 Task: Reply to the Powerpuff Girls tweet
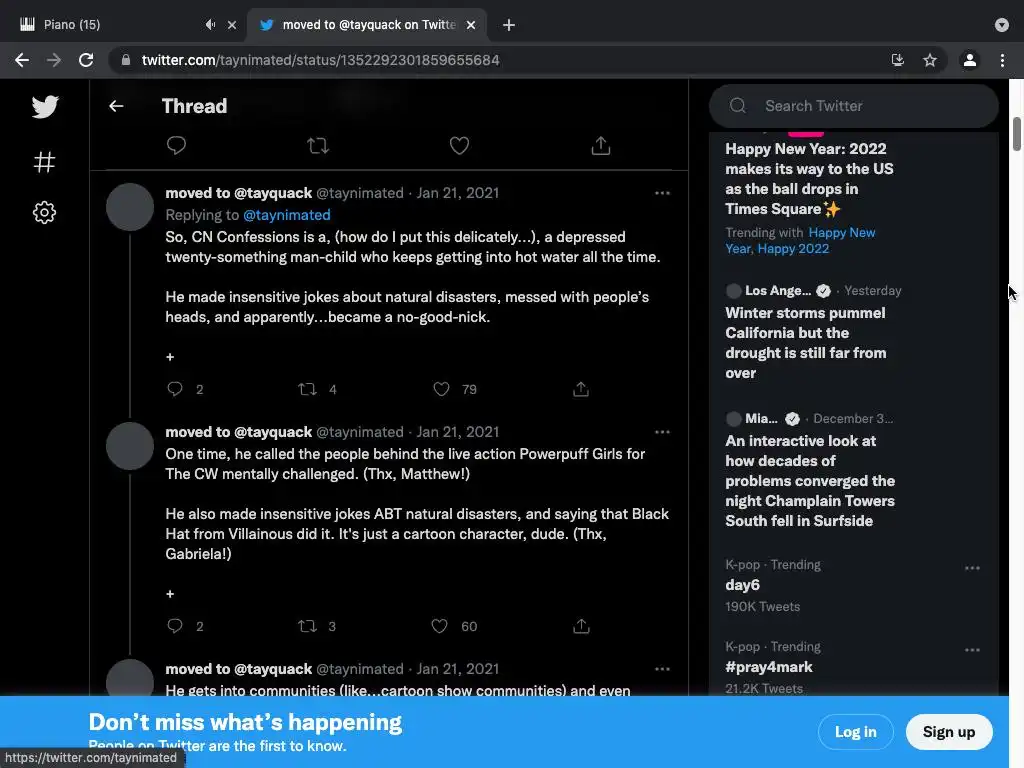coord(175,626)
